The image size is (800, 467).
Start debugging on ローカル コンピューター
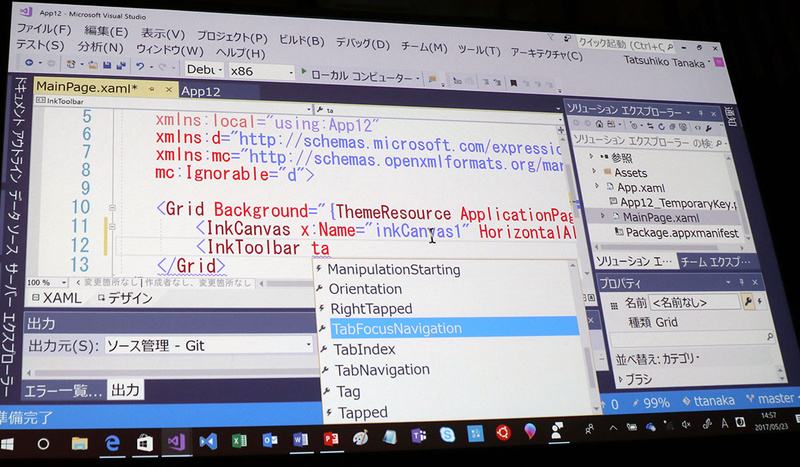point(357,76)
